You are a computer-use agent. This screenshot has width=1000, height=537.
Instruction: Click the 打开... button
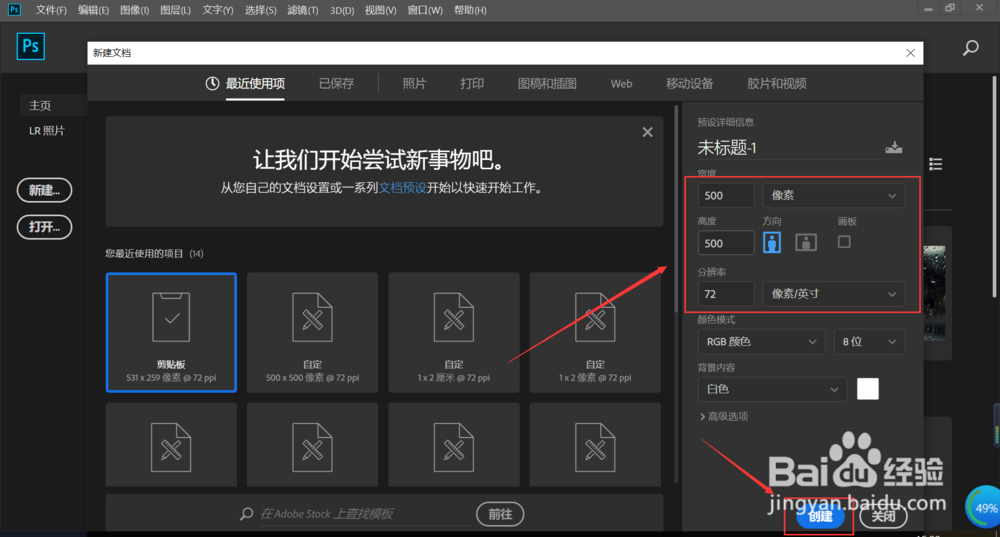click(x=44, y=227)
